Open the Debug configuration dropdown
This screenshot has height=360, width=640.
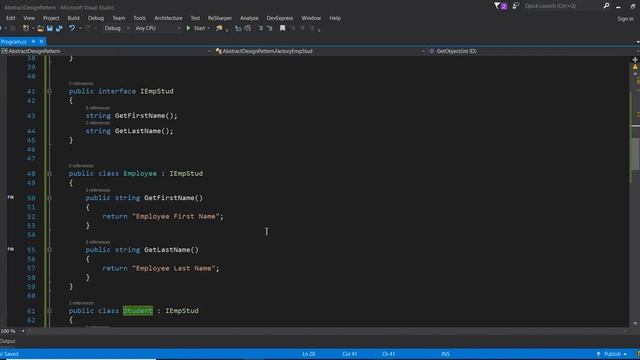116,28
